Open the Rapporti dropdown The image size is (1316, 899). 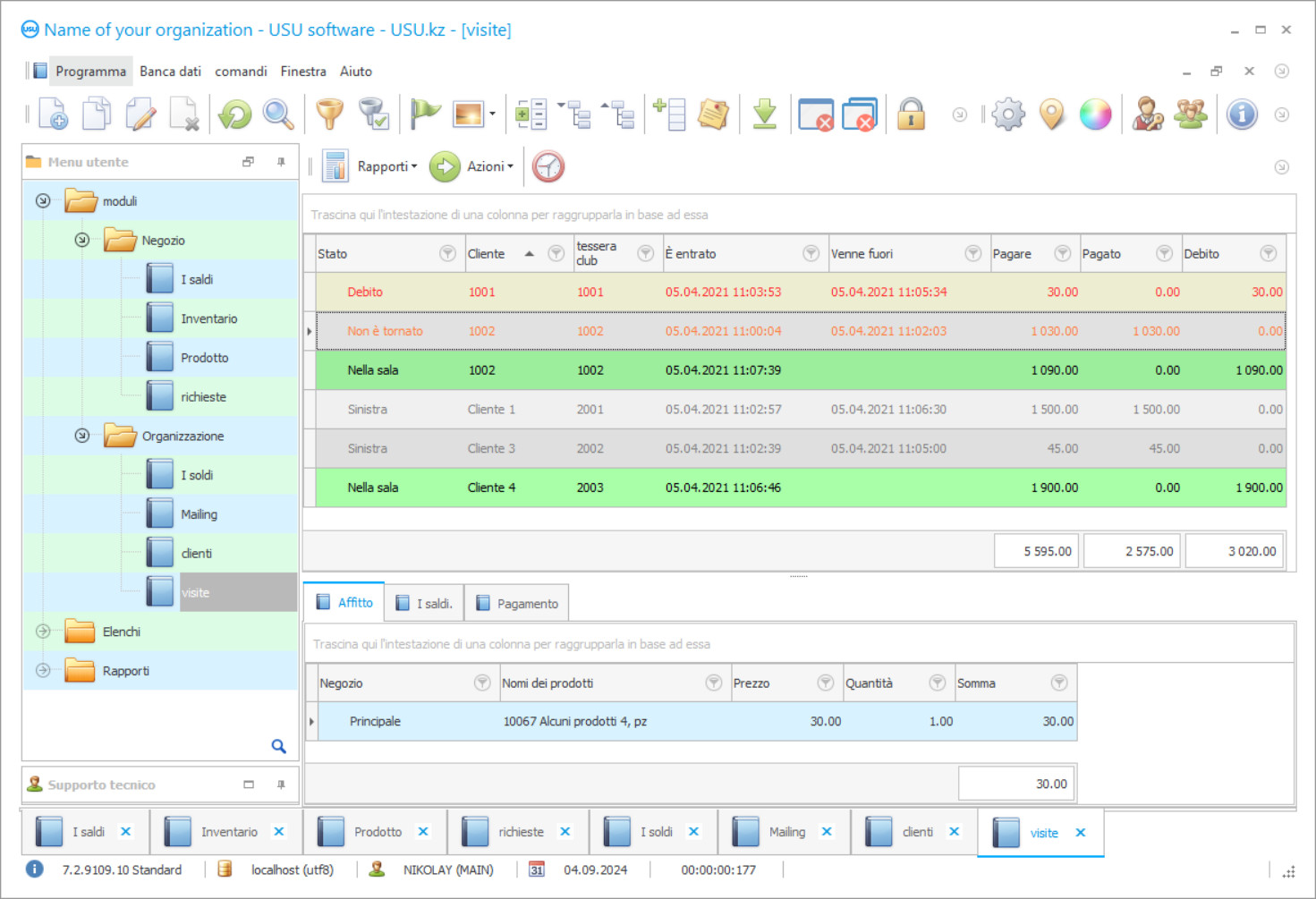(x=386, y=166)
